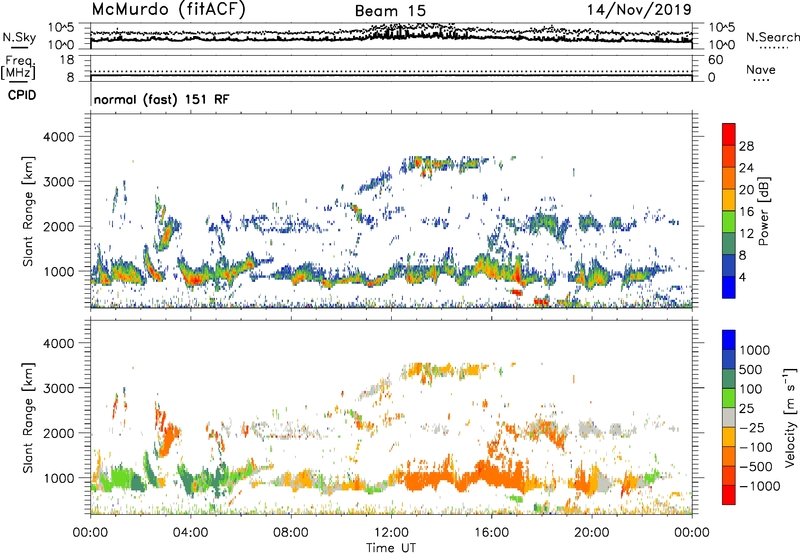Click the Nave legend label
The width and height of the screenshot is (800, 554).
[761, 70]
